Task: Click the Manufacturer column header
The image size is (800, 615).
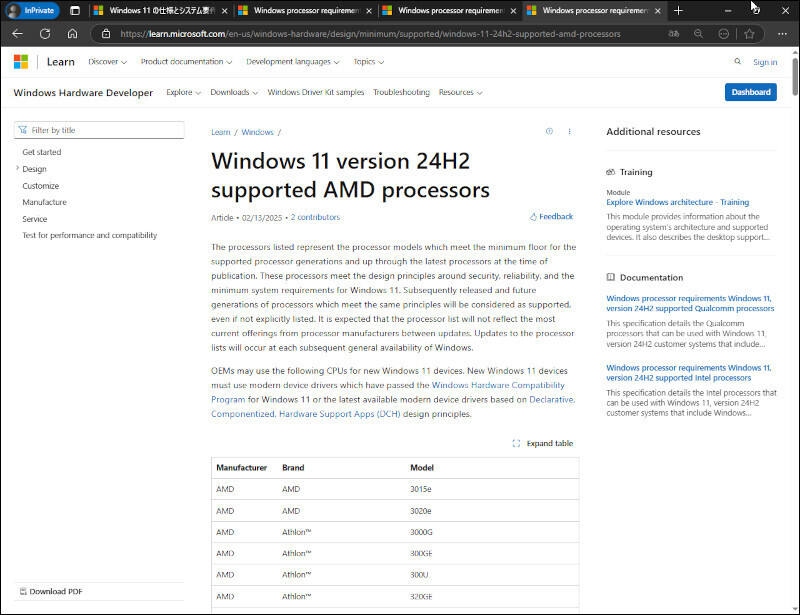Action: click(241, 468)
